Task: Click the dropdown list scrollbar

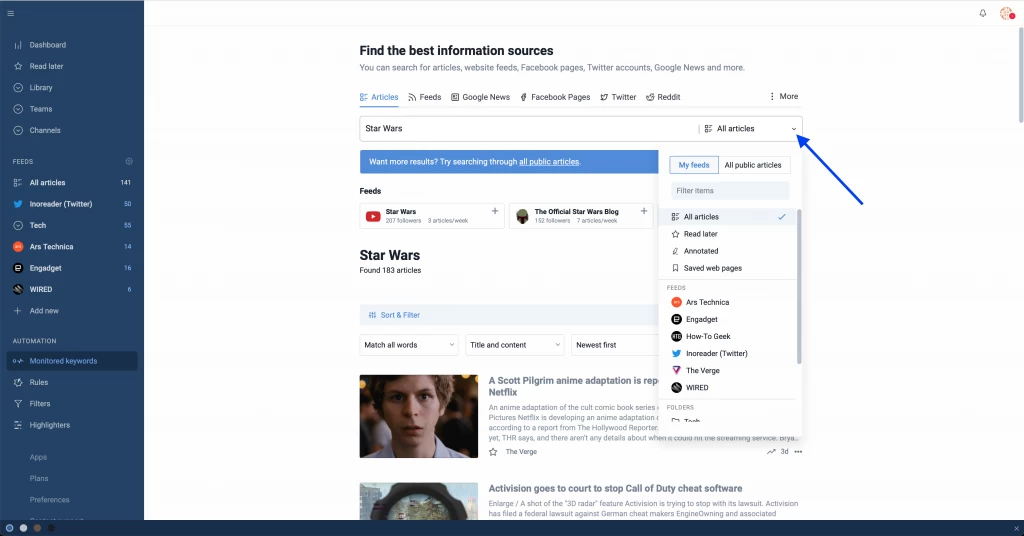Action: pyautogui.click(x=799, y=287)
